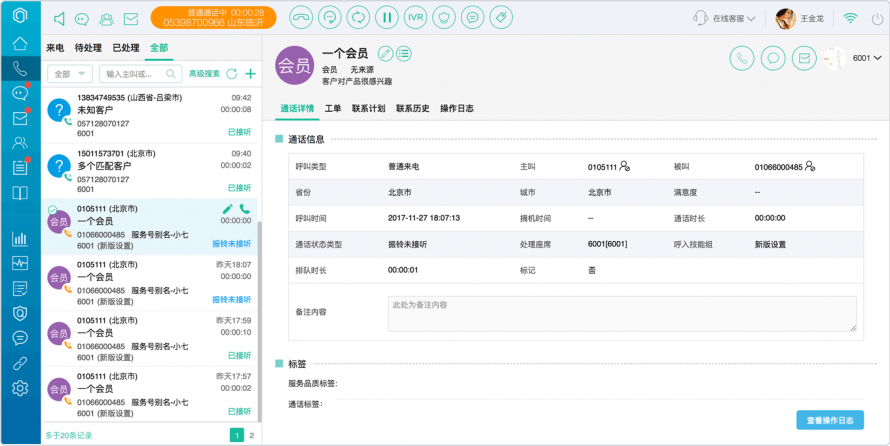Open the monitoring waveform icon in sidebar
Viewport: 890px width, 446px height.
(20, 263)
